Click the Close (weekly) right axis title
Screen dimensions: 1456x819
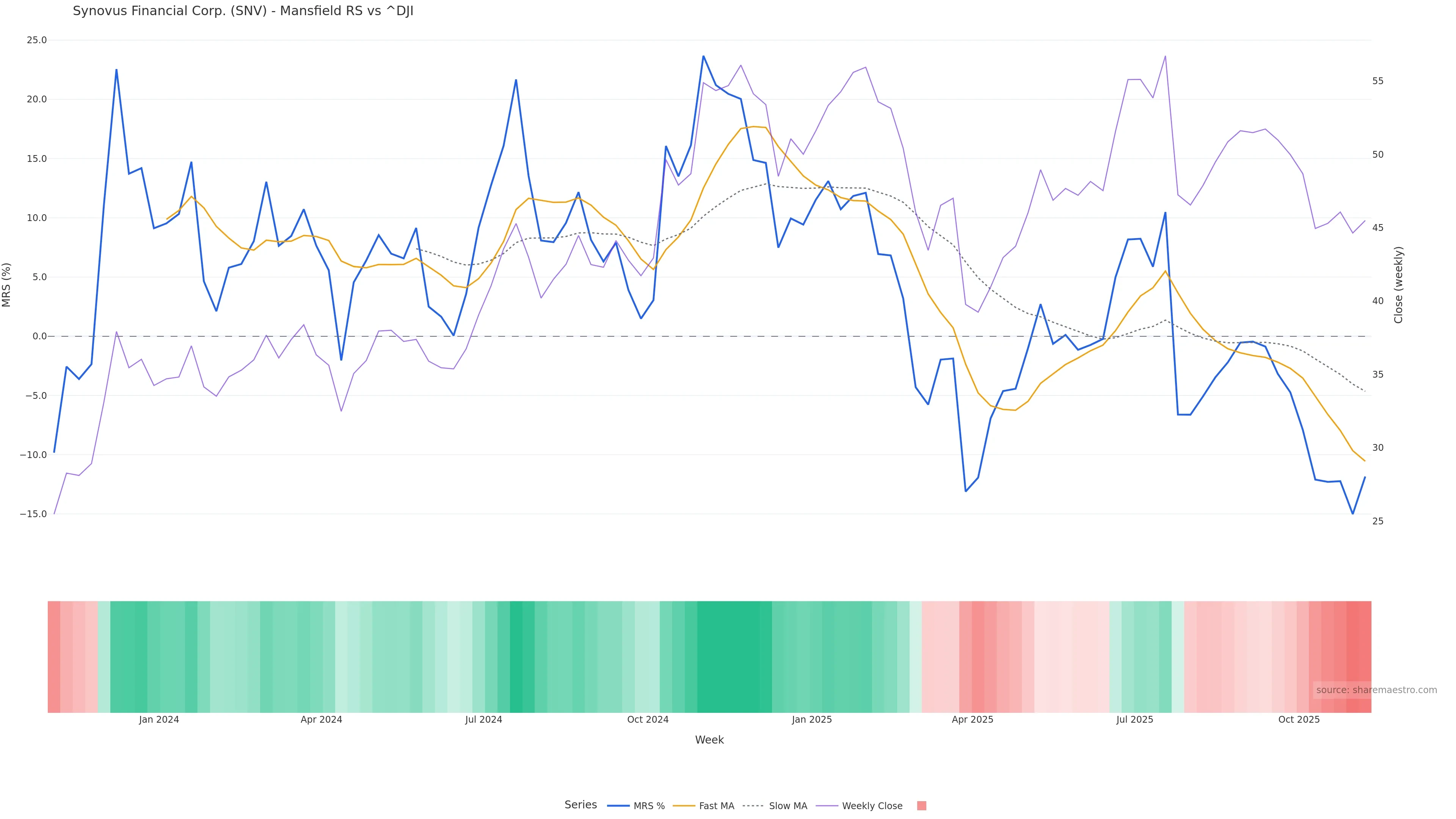(1398, 285)
